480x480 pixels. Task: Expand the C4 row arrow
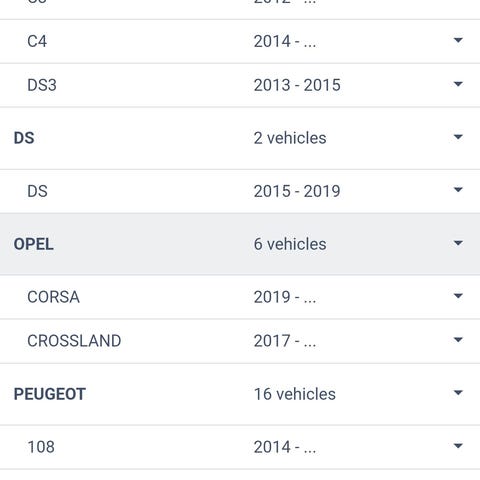tap(458, 40)
